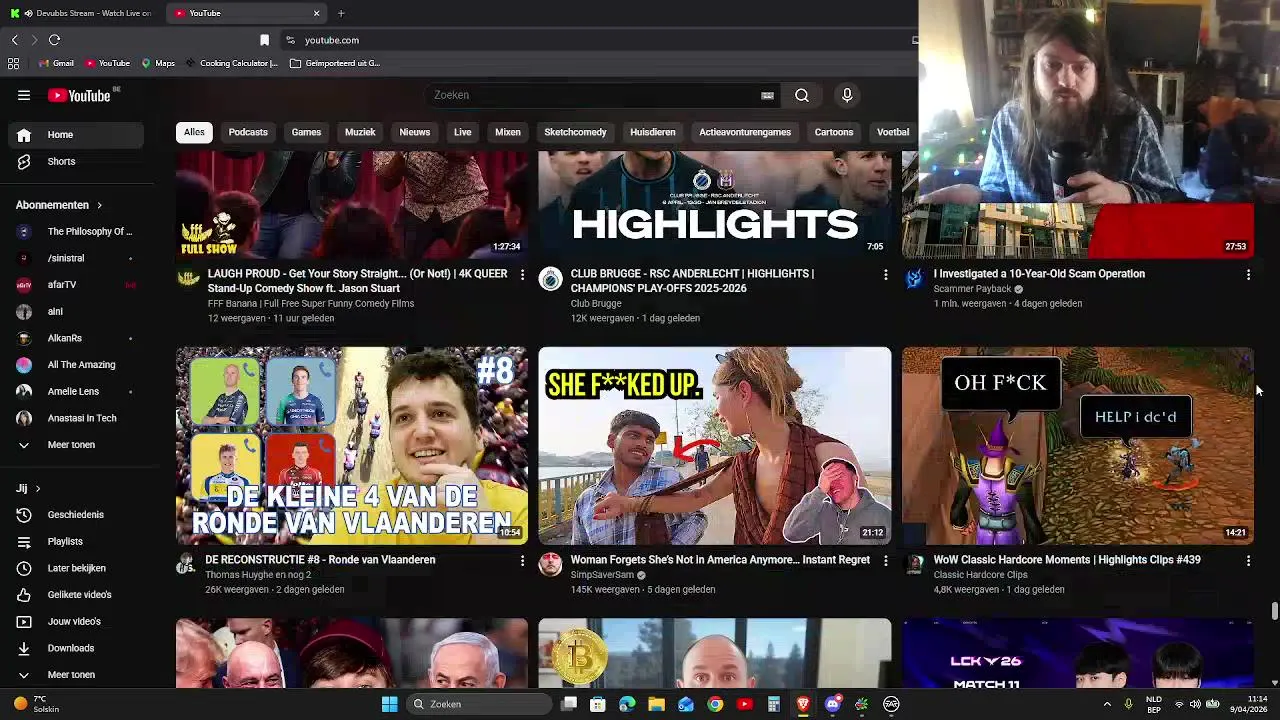Screen dimensions: 1280x720
Task: Open Downloads in sidebar
Action: click(x=76, y=648)
